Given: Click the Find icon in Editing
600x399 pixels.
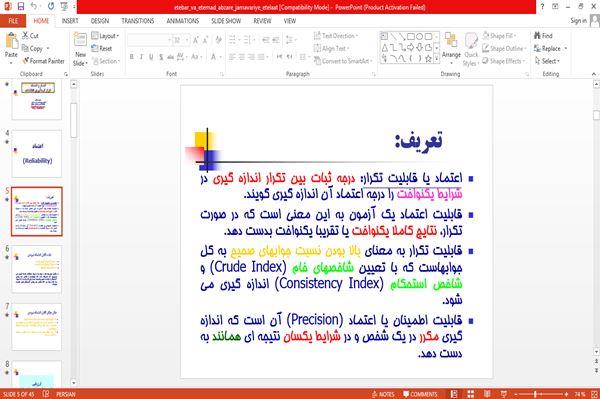Looking at the screenshot, I should pyautogui.click(x=537, y=36).
